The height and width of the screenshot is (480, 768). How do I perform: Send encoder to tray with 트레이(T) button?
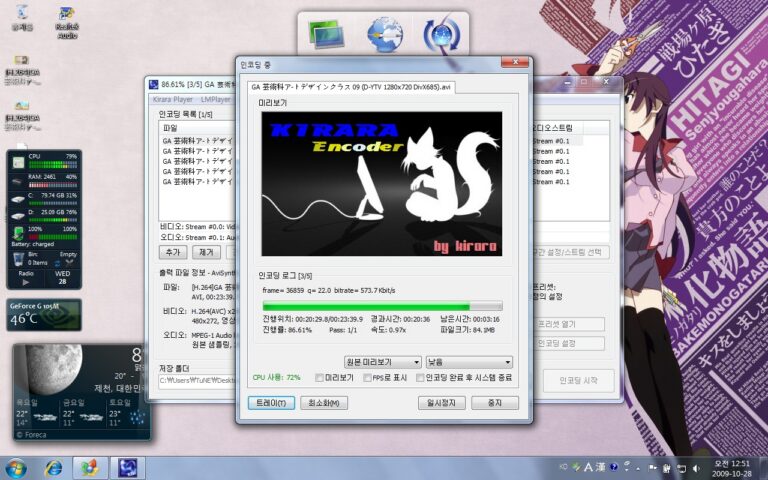pyautogui.click(x=271, y=403)
